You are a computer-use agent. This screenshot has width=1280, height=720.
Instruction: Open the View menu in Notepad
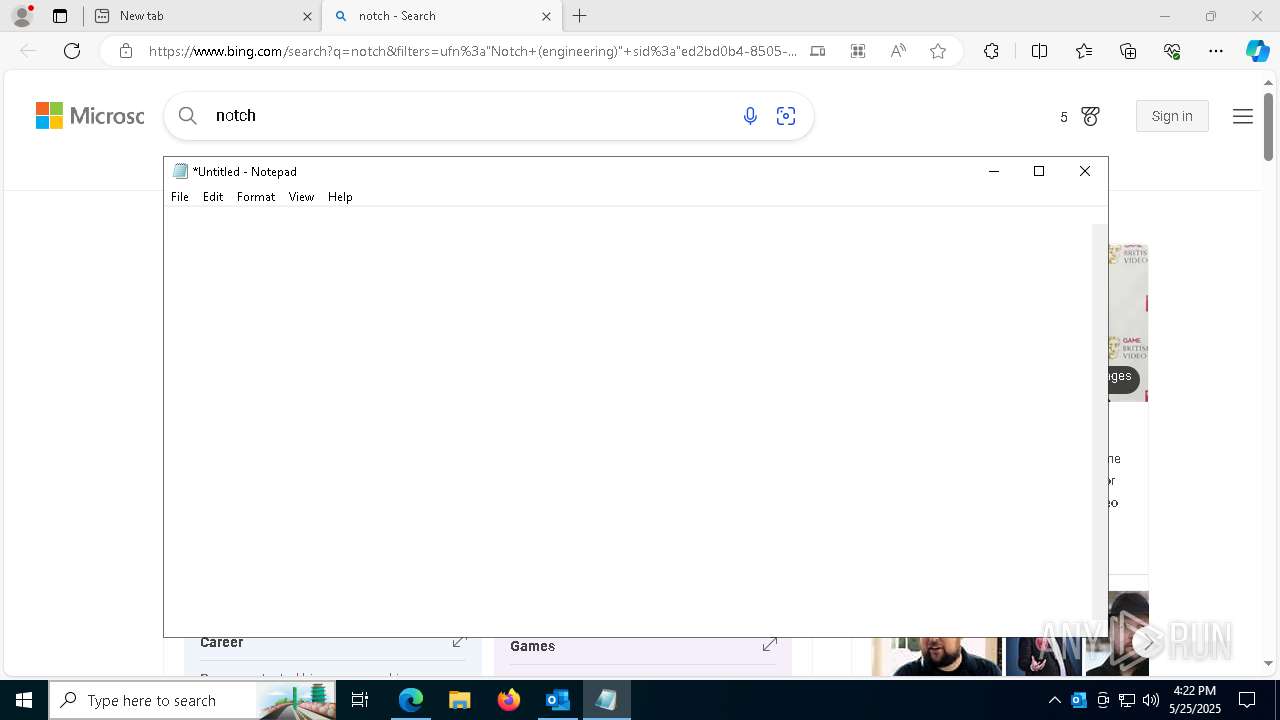pos(301,197)
